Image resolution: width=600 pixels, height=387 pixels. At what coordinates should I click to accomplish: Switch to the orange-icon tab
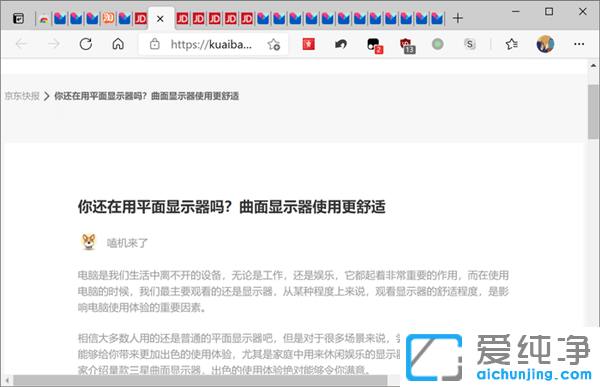(108, 18)
